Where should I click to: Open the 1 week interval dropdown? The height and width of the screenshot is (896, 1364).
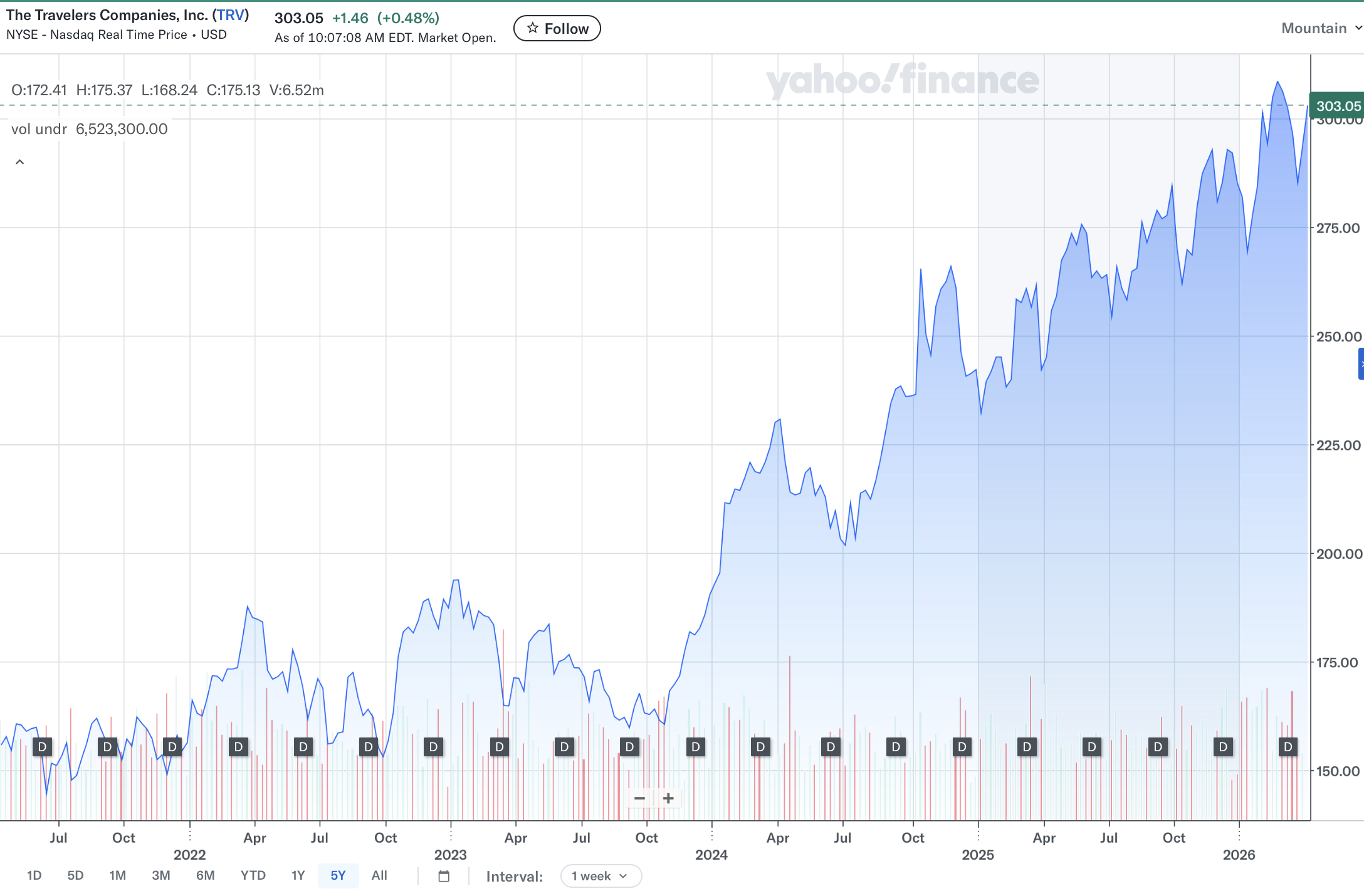coord(600,876)
